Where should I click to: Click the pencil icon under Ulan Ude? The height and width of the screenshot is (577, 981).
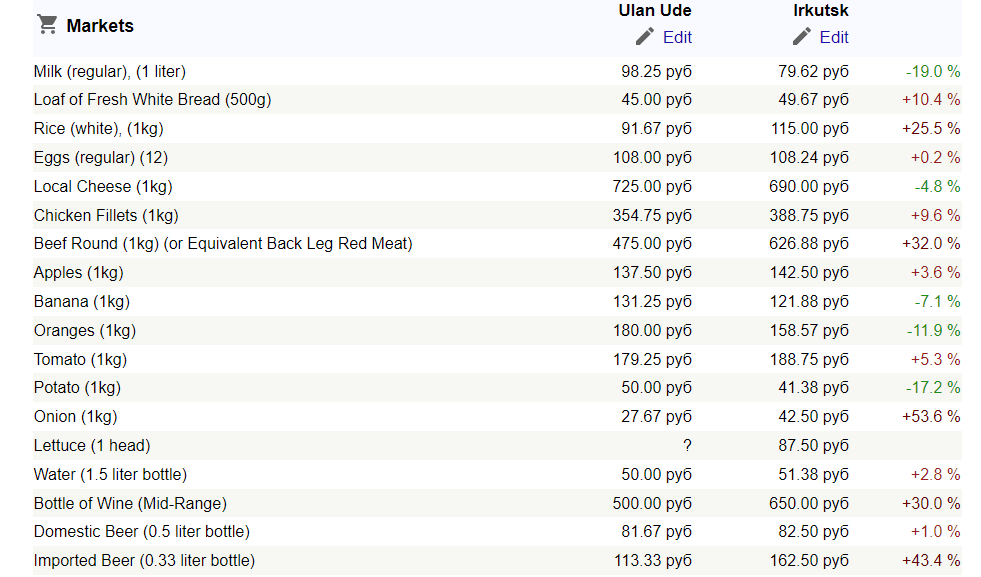point(645,37)
